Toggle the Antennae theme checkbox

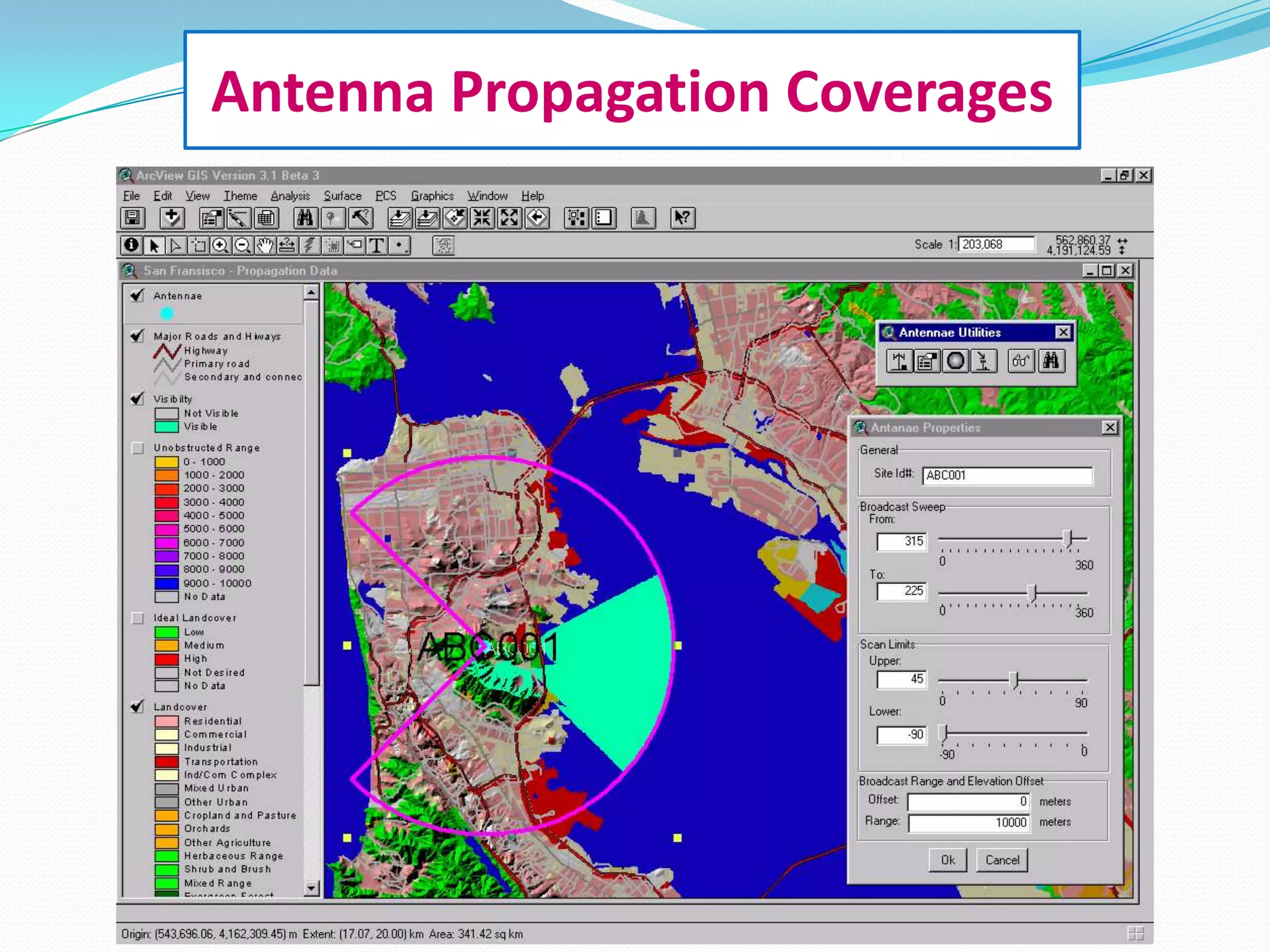pyautogui.click(x=137, y=296)
